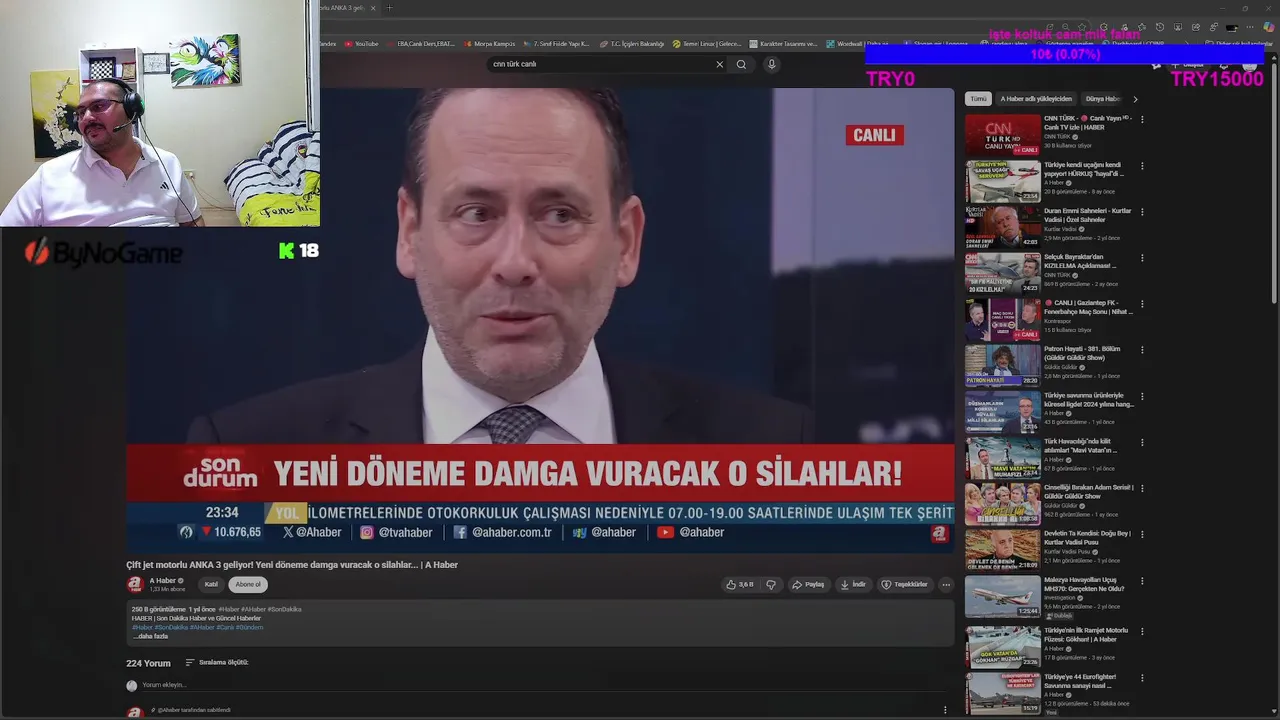Open Türkiye savunma ürünleriyle video thumbnail
This screenshot has width=1280, height=720.
(x=1002, y=412)
